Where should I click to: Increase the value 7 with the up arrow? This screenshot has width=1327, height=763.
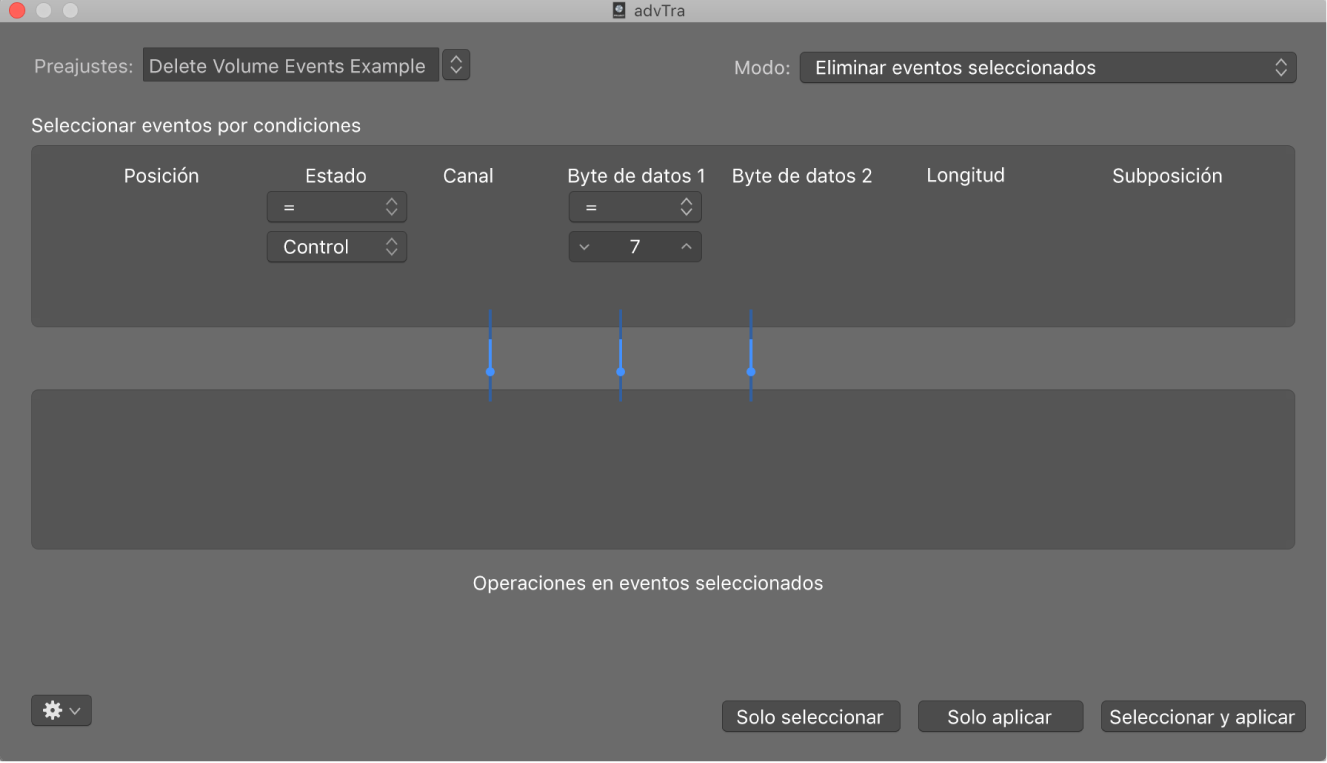686,246
